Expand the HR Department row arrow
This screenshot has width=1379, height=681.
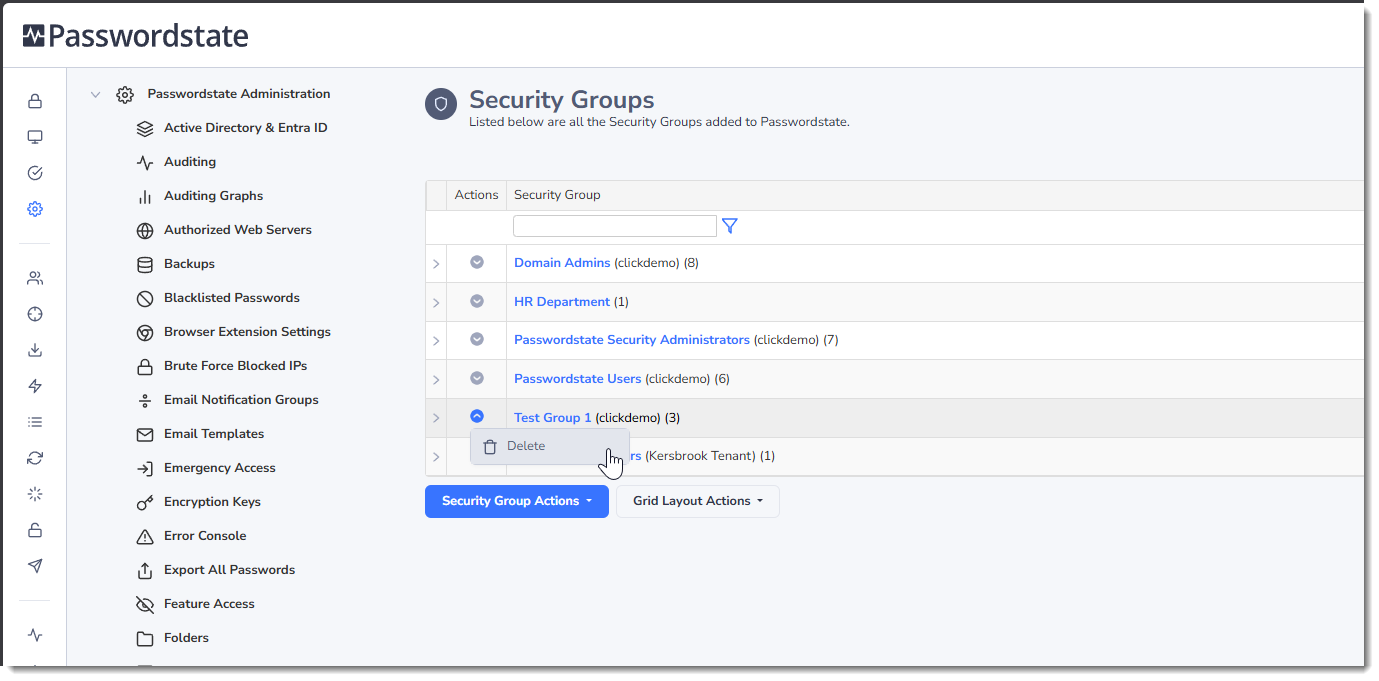(x=436, y=302)
